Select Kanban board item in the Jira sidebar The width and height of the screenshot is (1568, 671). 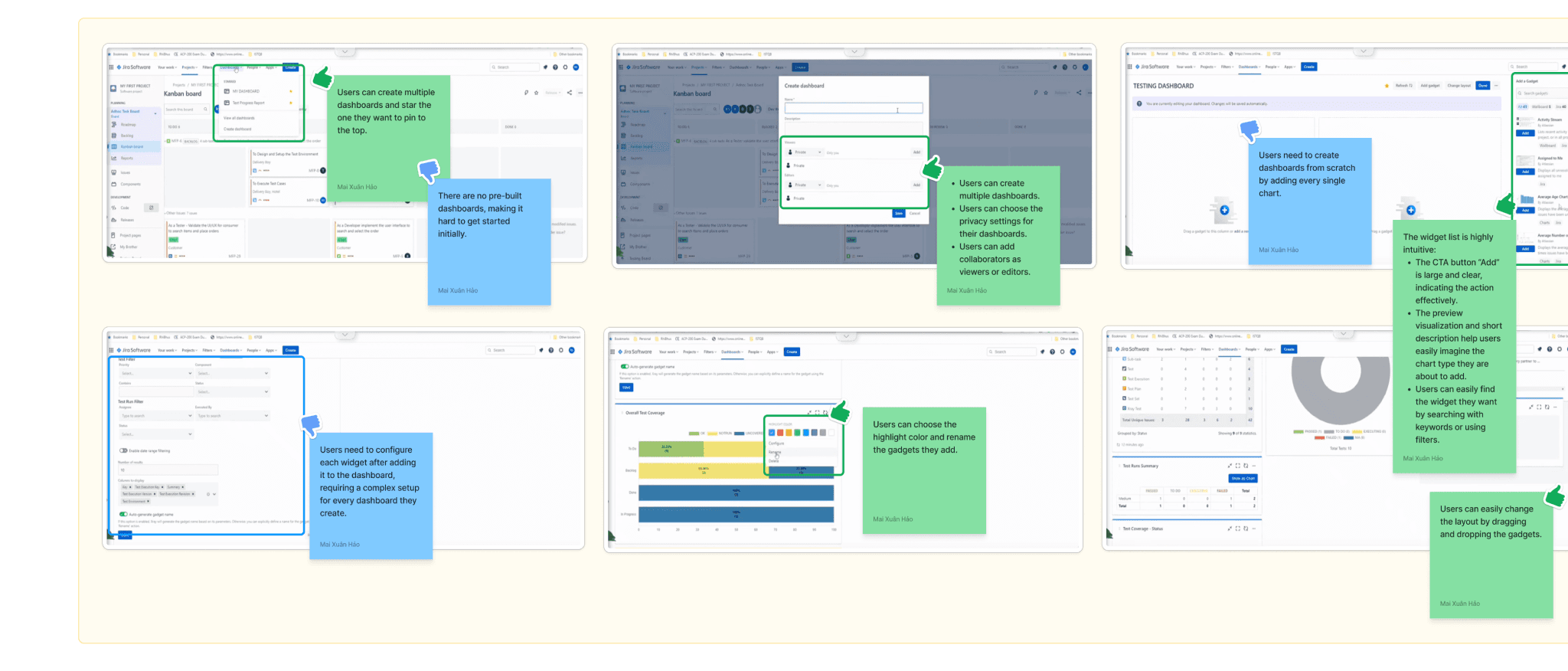136,146
